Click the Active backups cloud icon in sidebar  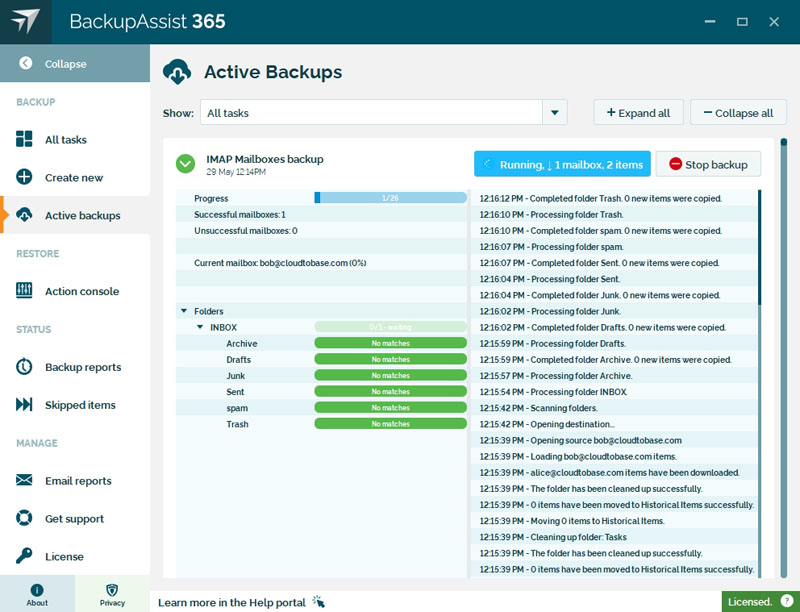click(24, 215)
